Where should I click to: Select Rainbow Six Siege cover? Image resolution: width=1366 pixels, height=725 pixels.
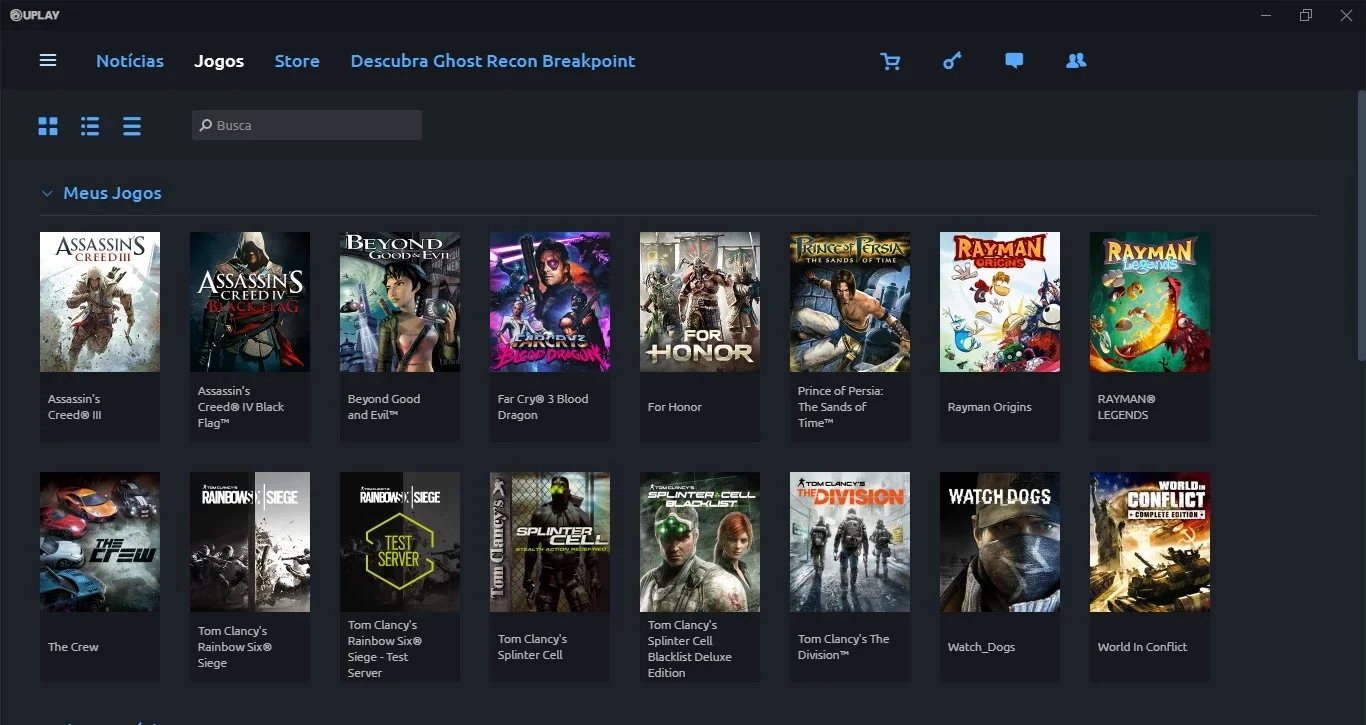[250, 542]
